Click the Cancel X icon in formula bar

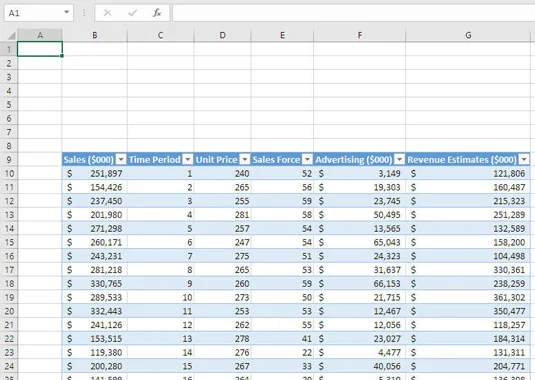pos(107,13)
